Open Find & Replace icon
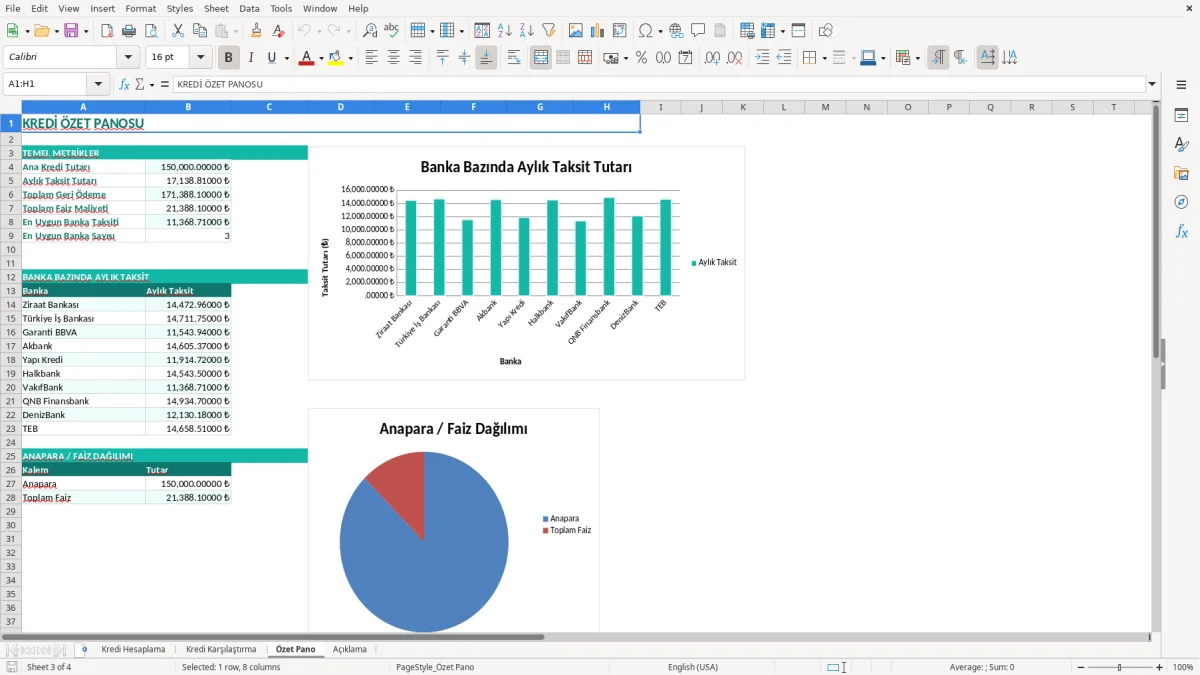 370,31
